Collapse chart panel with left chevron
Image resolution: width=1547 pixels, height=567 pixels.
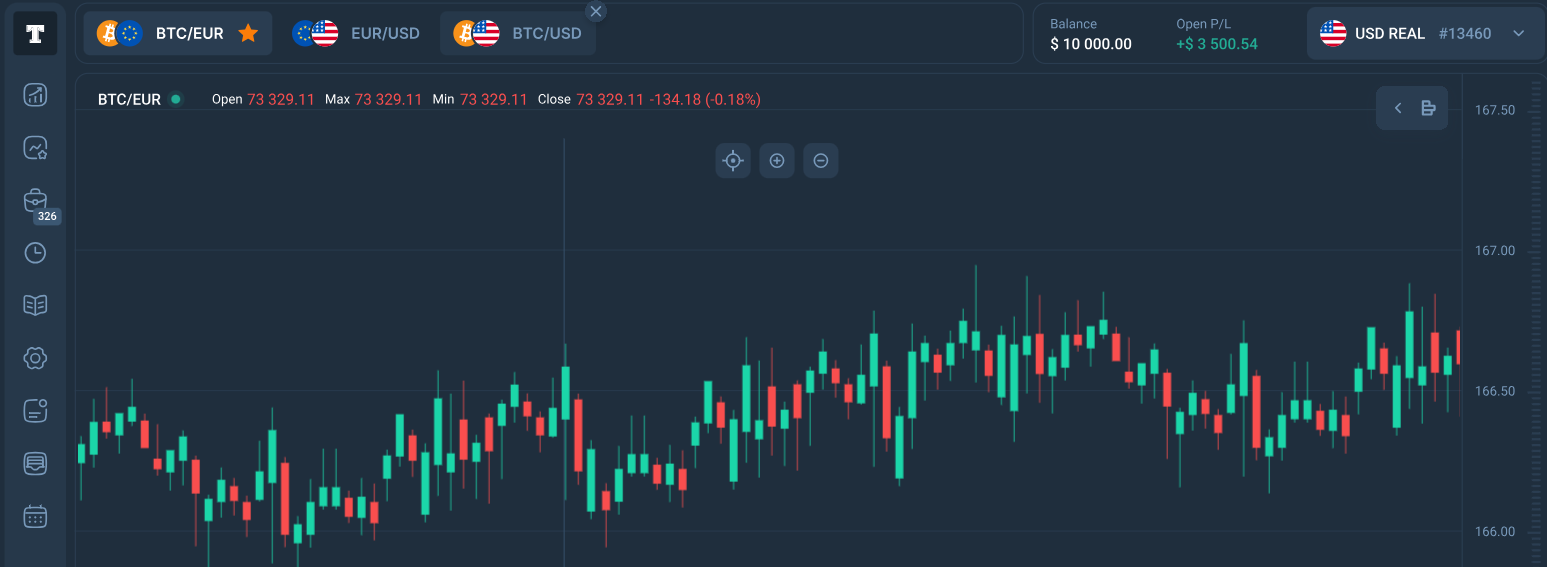point(1398,108)
